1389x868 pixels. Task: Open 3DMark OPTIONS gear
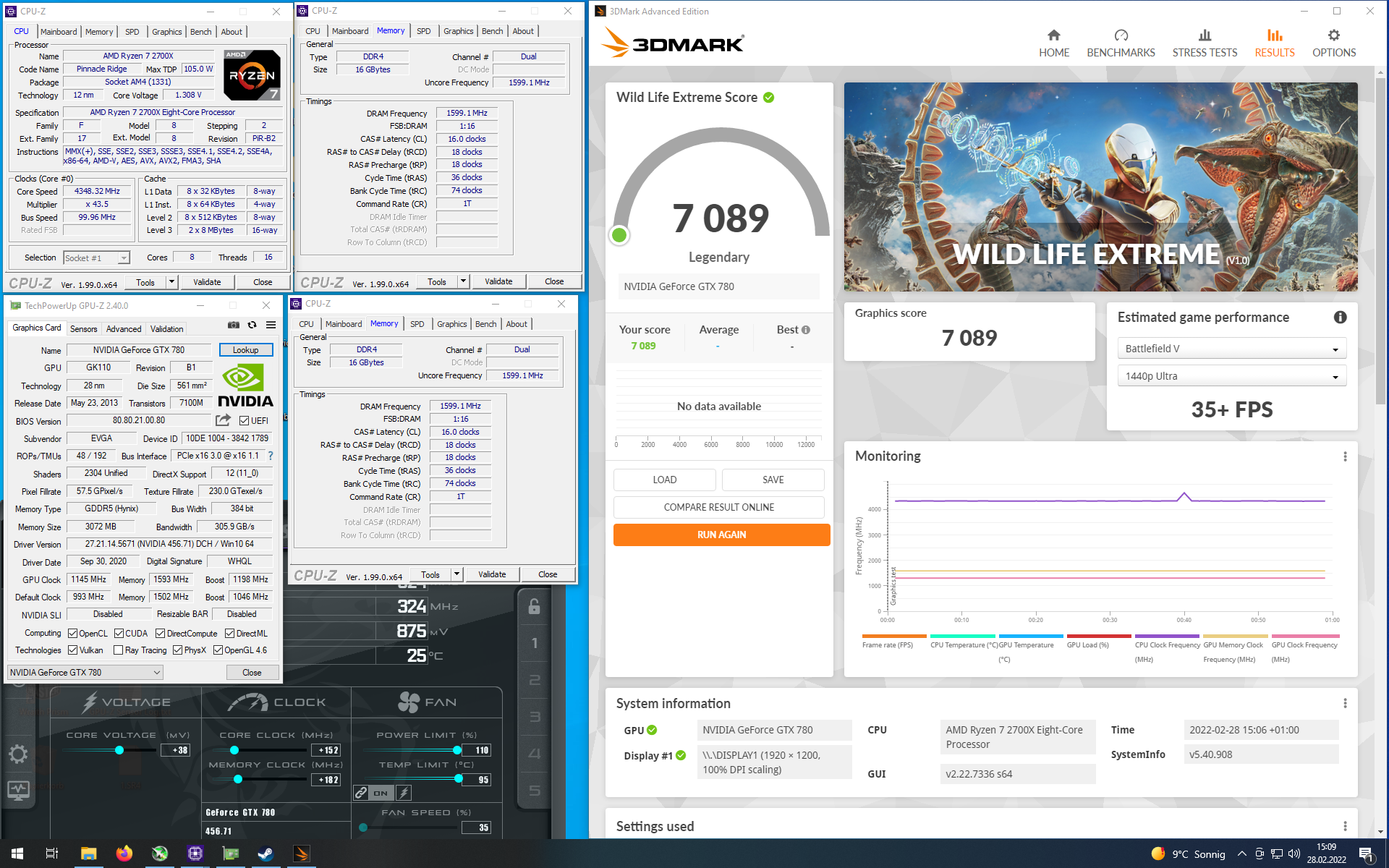click(1334, 43)
